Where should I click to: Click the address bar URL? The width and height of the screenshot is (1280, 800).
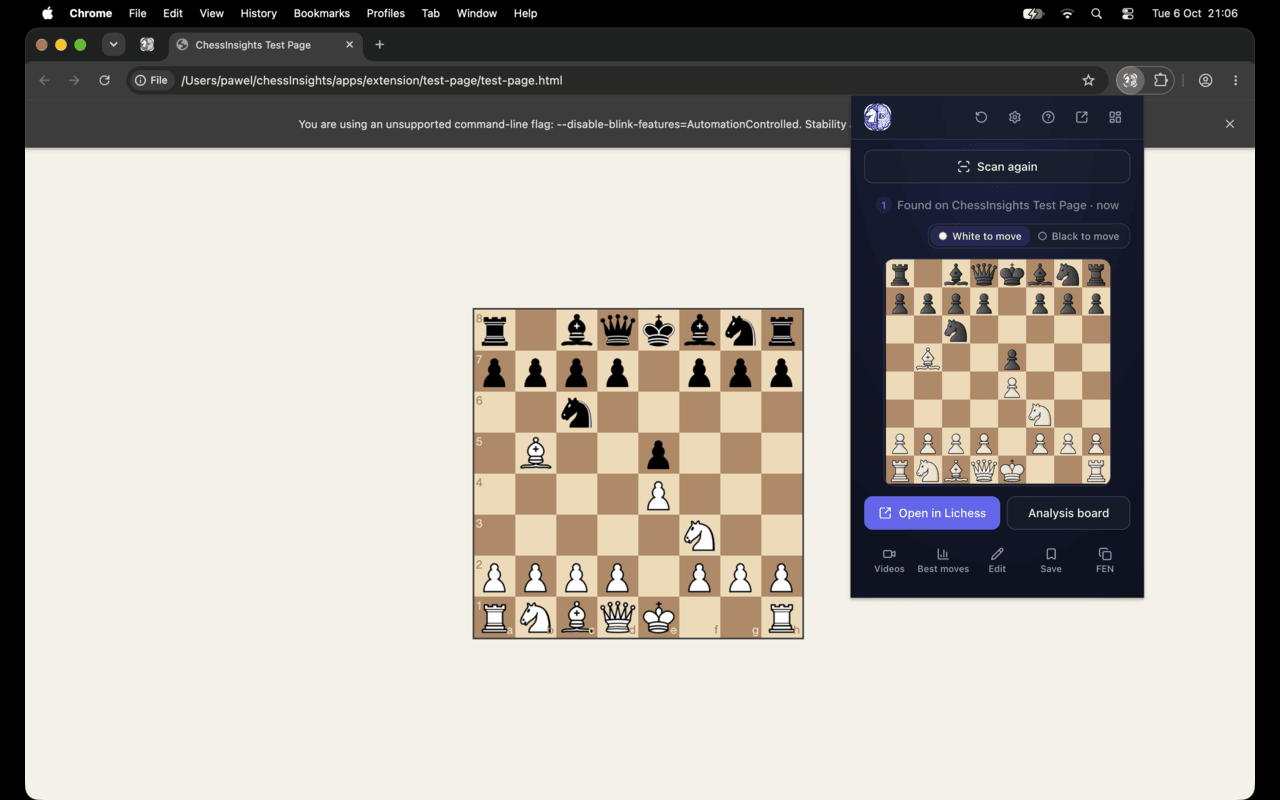coord(371,80)
